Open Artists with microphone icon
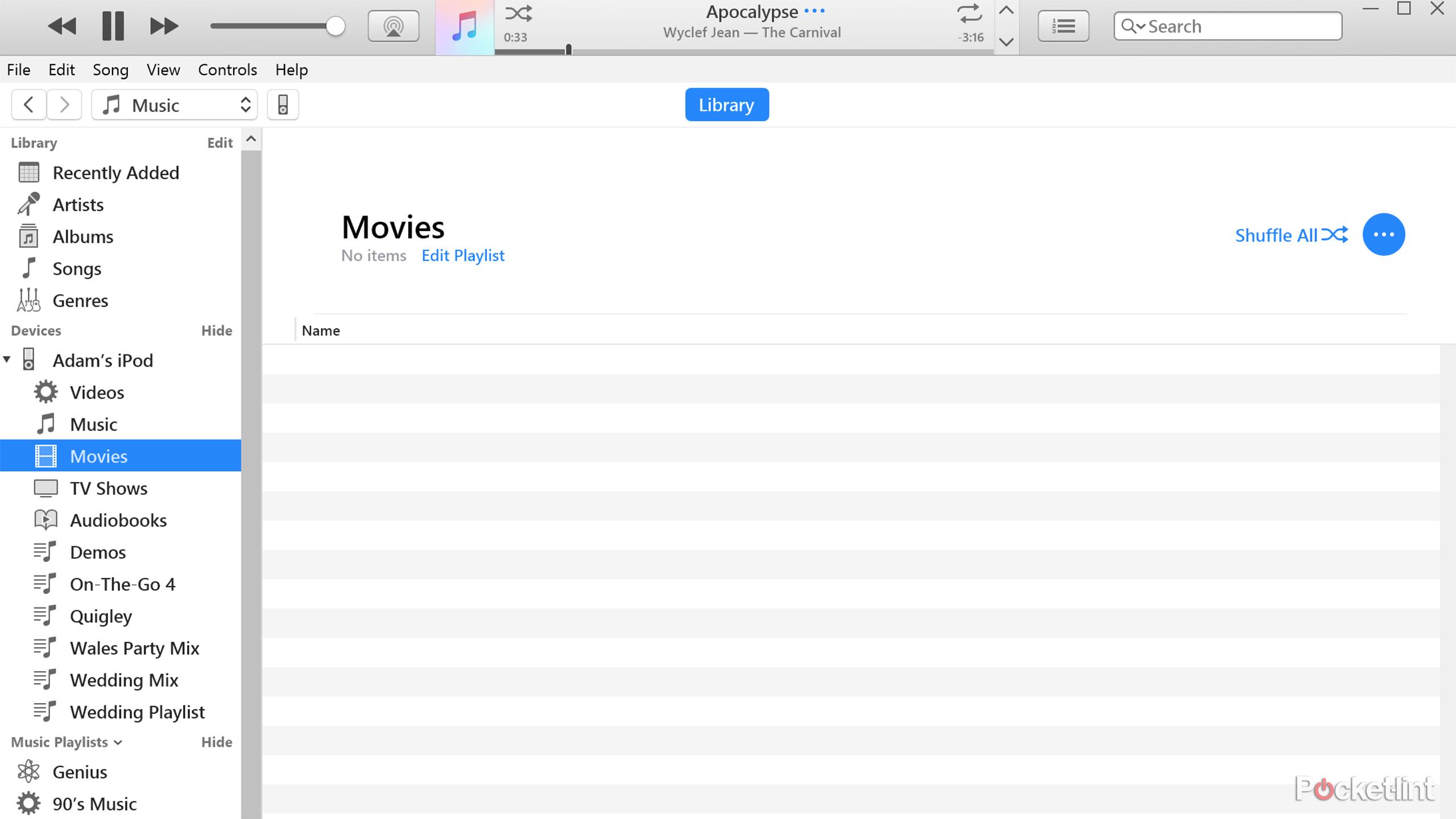Screen dimensions: 1456x819 point(121,205)
